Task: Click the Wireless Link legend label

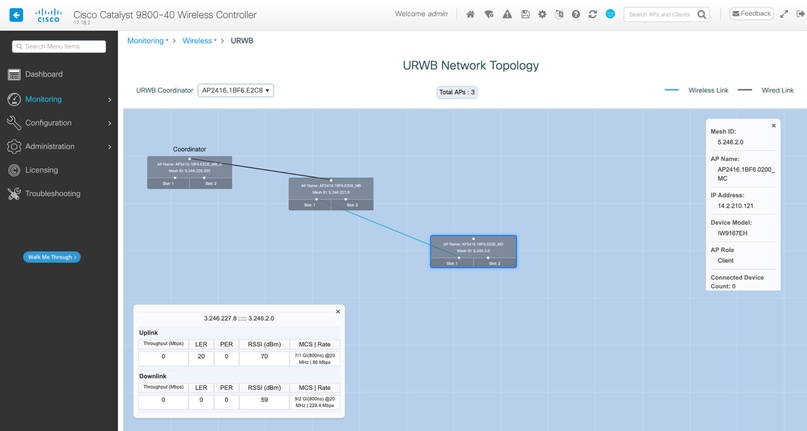Action: point(708,90)
